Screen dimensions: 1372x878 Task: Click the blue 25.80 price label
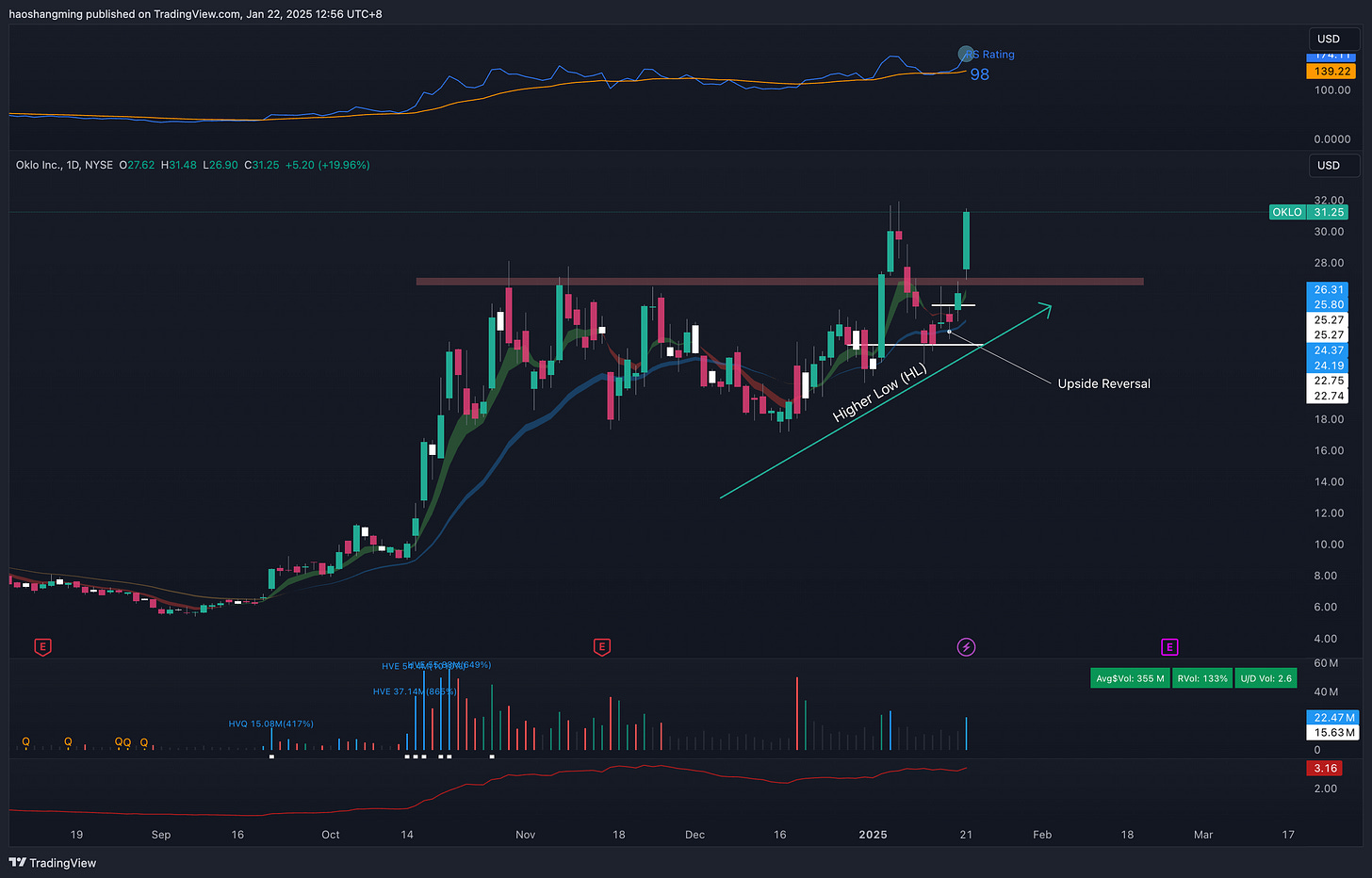[x=1329, y=304]
